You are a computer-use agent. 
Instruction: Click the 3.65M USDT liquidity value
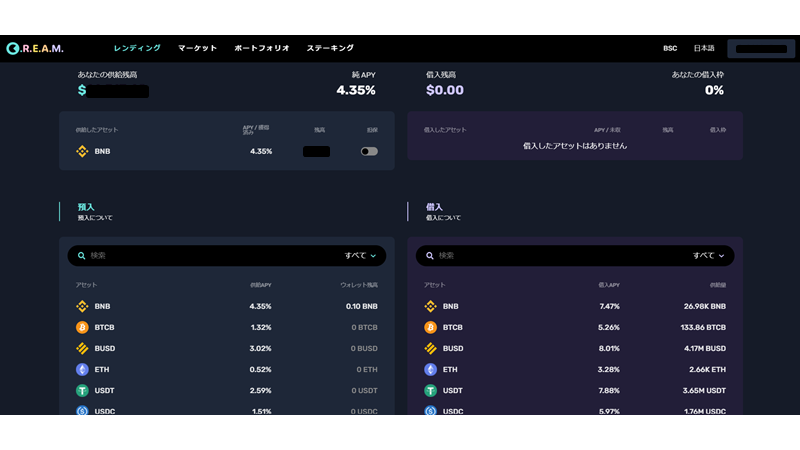704,390
